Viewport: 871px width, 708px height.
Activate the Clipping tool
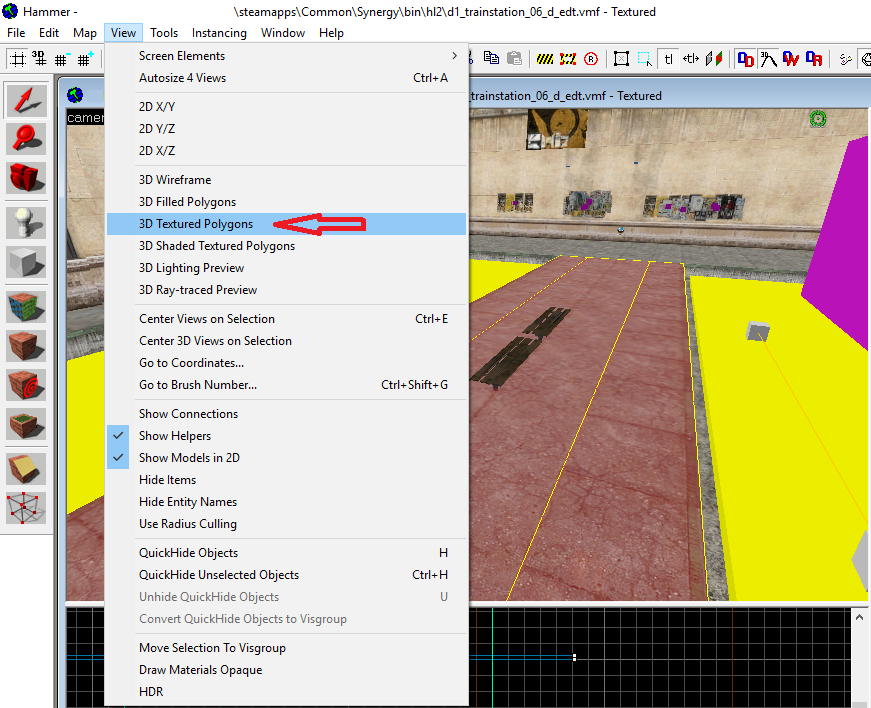coord(26,469)
